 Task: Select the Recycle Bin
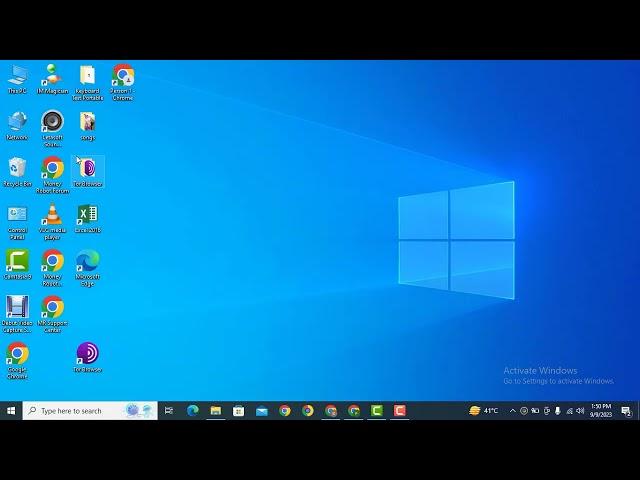[x=17, y=172]
